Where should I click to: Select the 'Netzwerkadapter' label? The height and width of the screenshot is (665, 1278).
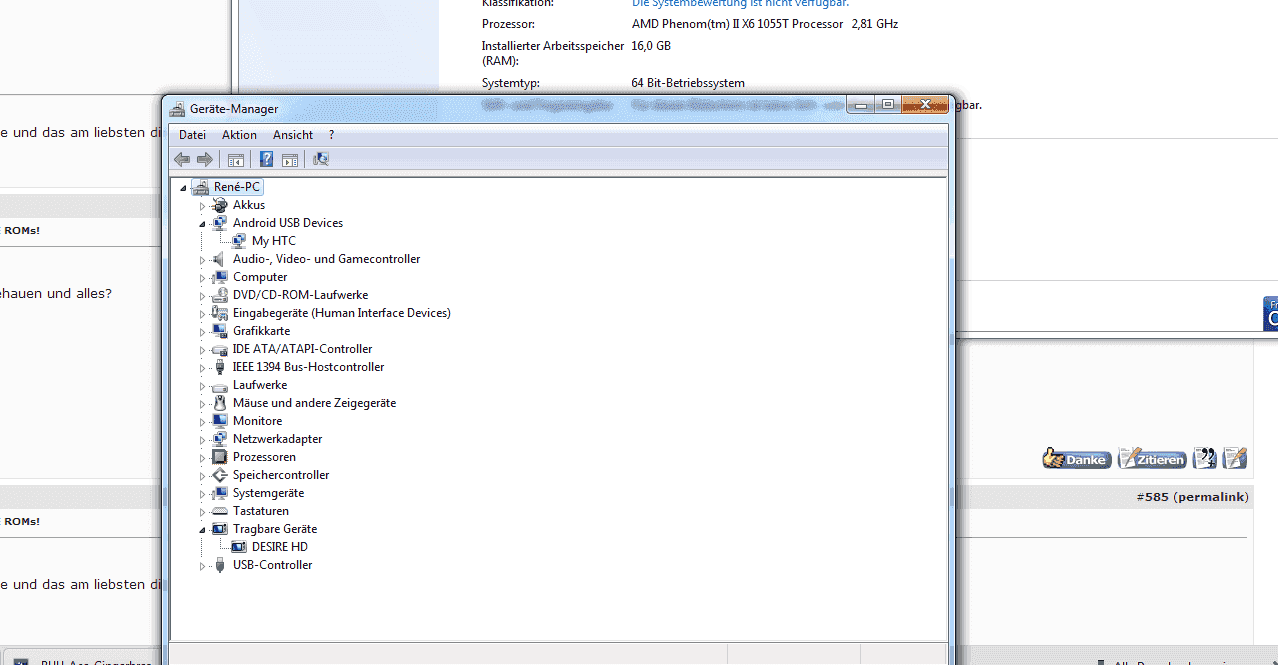278,439
